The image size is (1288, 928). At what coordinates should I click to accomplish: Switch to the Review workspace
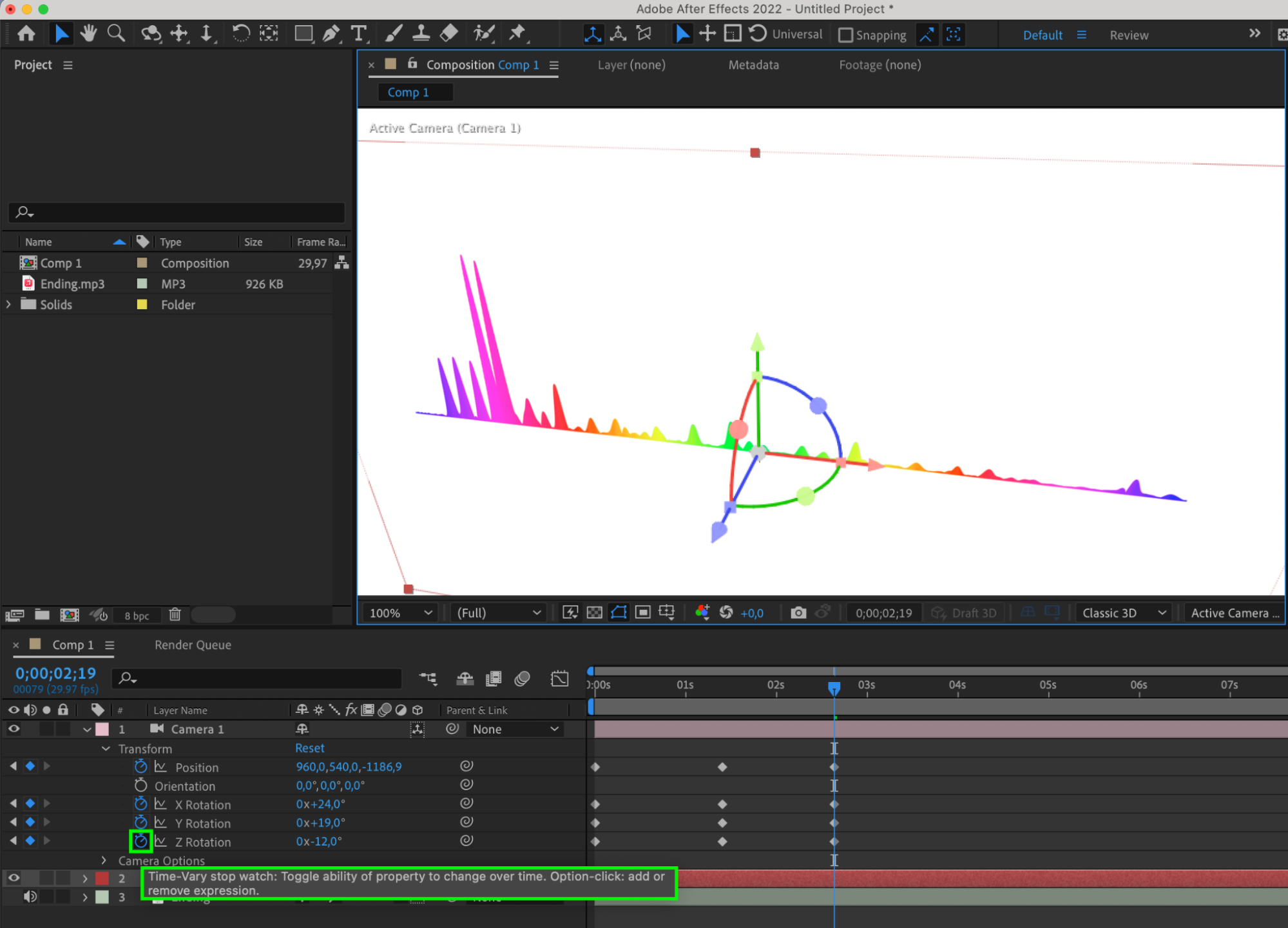[1128, 35]
